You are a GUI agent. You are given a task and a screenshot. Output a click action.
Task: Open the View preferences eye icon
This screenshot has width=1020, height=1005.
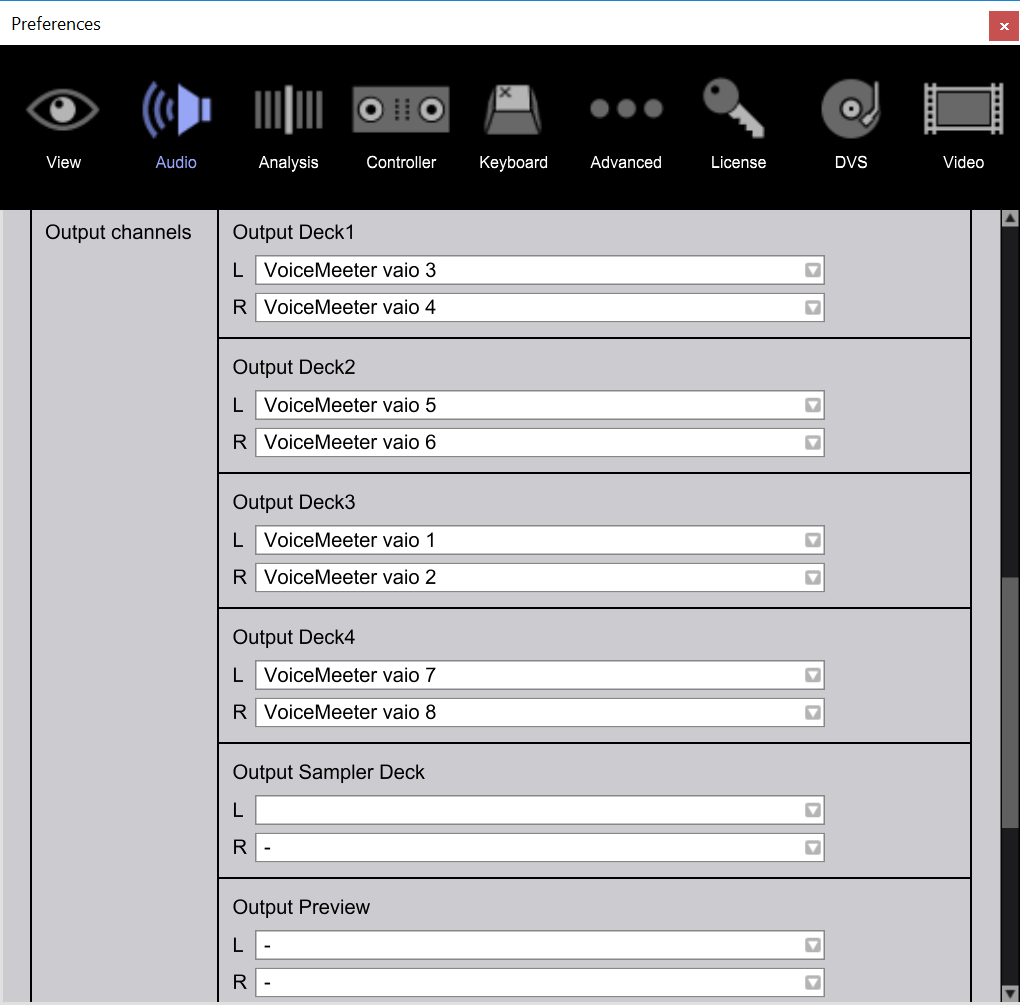(x=62, y=109)
